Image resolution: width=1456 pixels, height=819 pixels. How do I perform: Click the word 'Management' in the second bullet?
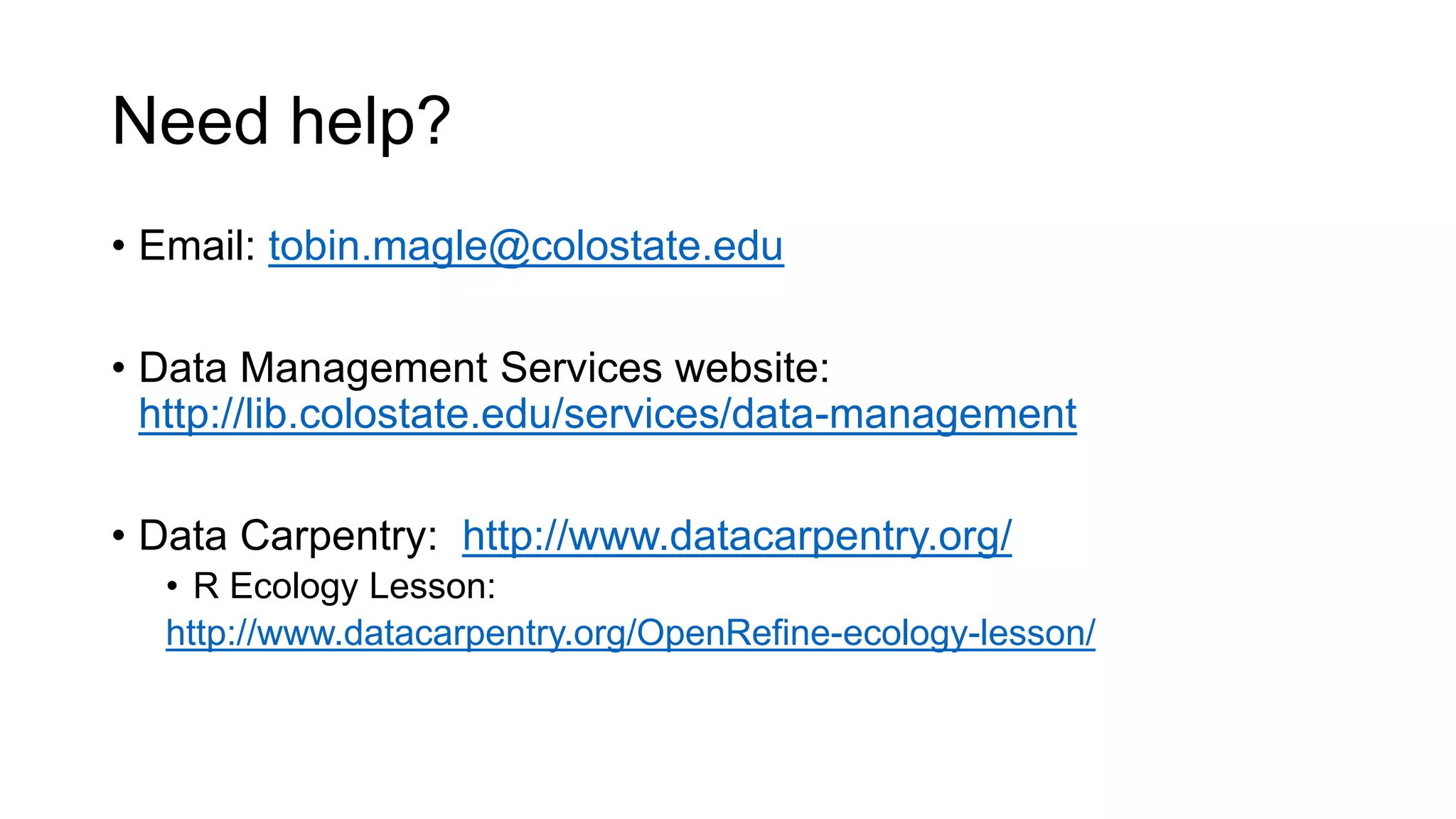[x=364, y=370]
